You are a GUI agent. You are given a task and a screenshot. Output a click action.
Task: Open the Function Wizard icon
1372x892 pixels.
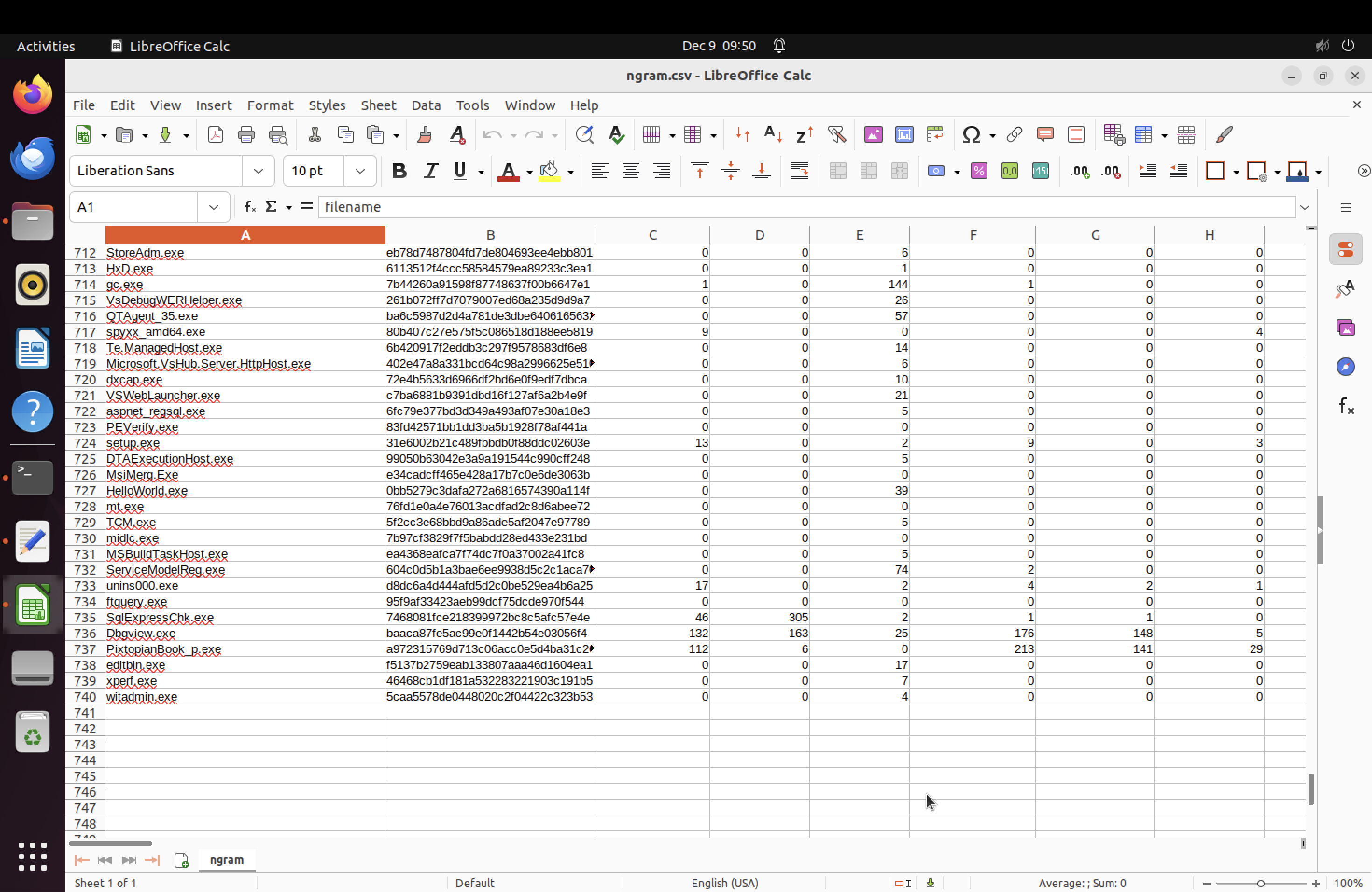(250, 207)
